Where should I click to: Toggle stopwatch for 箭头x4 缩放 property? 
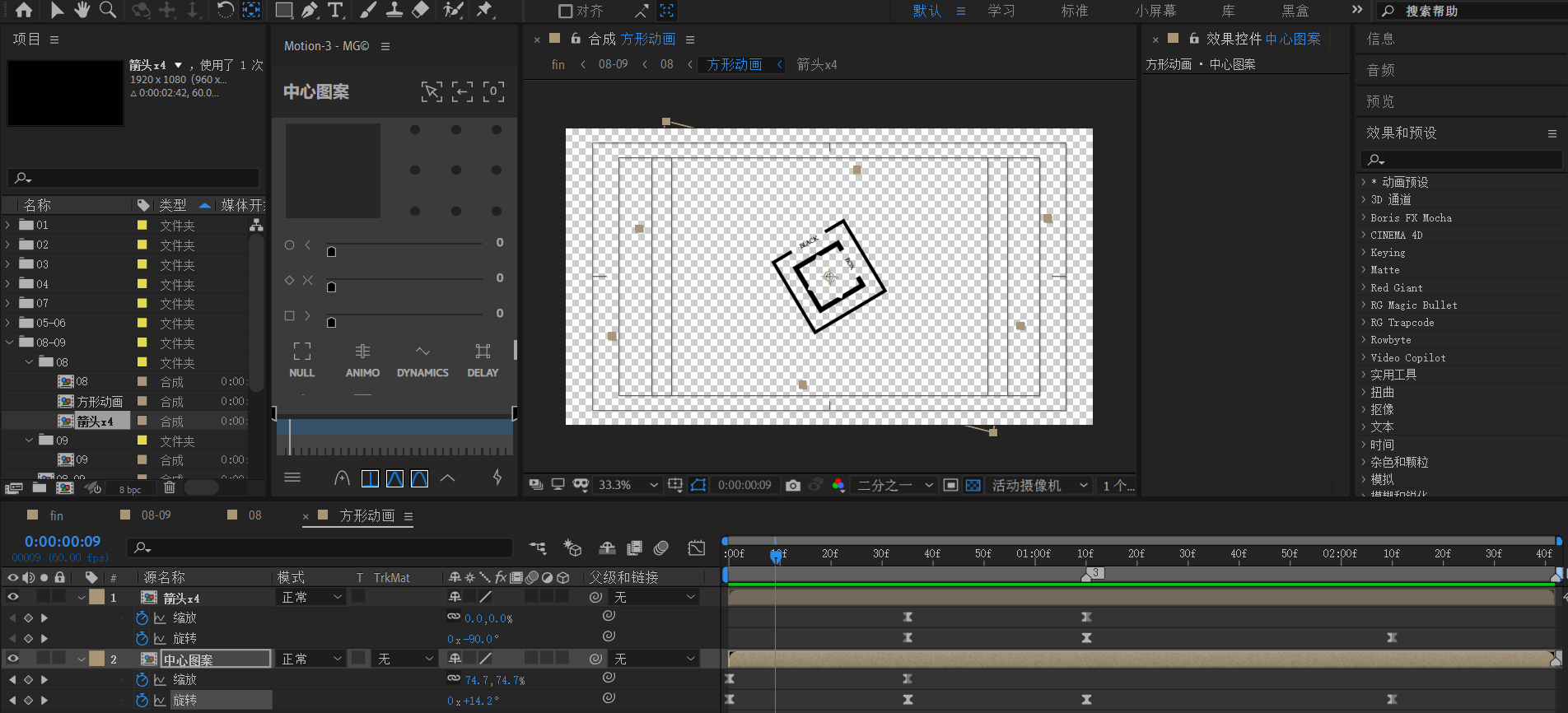tap(142, 617)
